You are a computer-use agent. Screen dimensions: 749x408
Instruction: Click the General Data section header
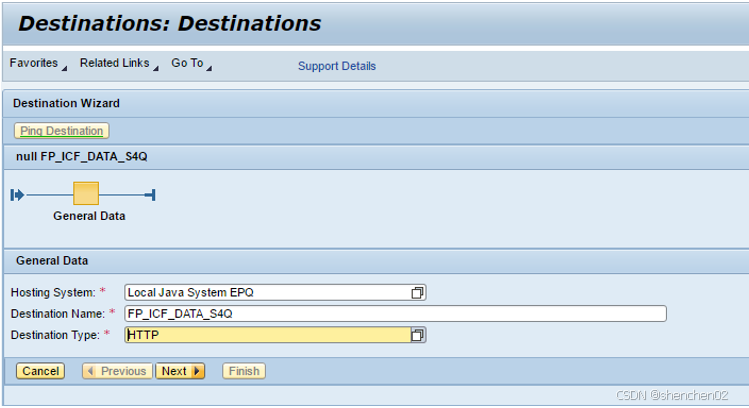click(52, 261)
